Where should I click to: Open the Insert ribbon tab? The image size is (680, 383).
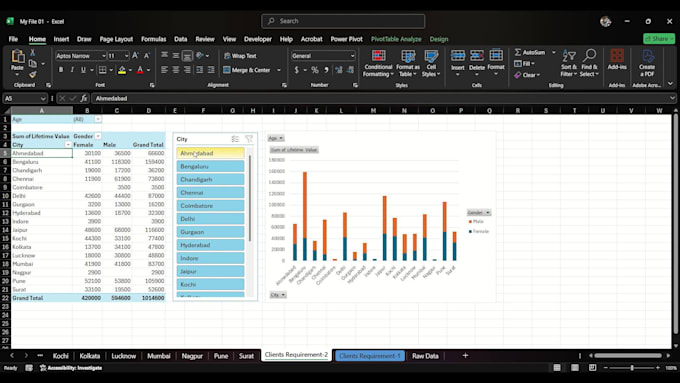pos(61,39)
